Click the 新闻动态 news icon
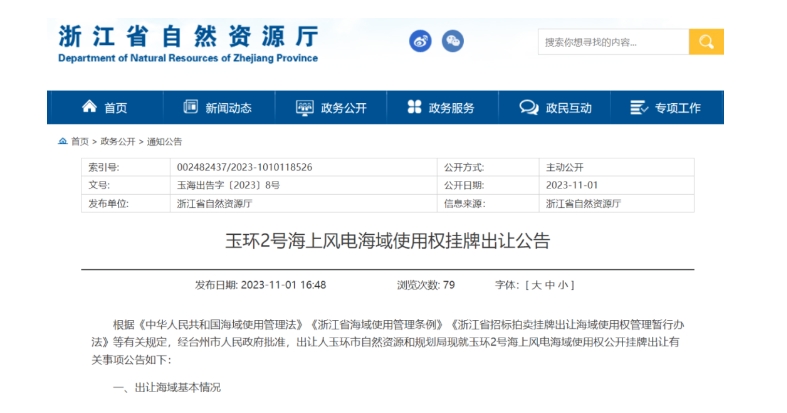This screenshot has height=413, width=787. point(191,106)
